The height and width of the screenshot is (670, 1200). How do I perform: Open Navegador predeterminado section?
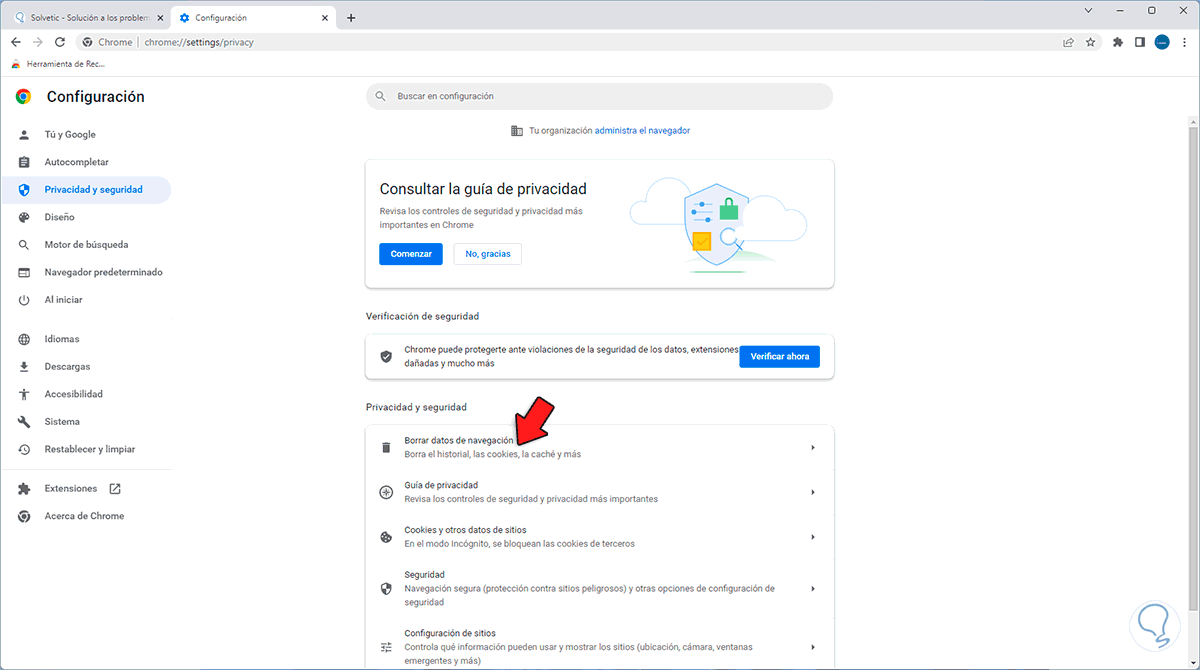pyautogui.click(x=85, y=272)
